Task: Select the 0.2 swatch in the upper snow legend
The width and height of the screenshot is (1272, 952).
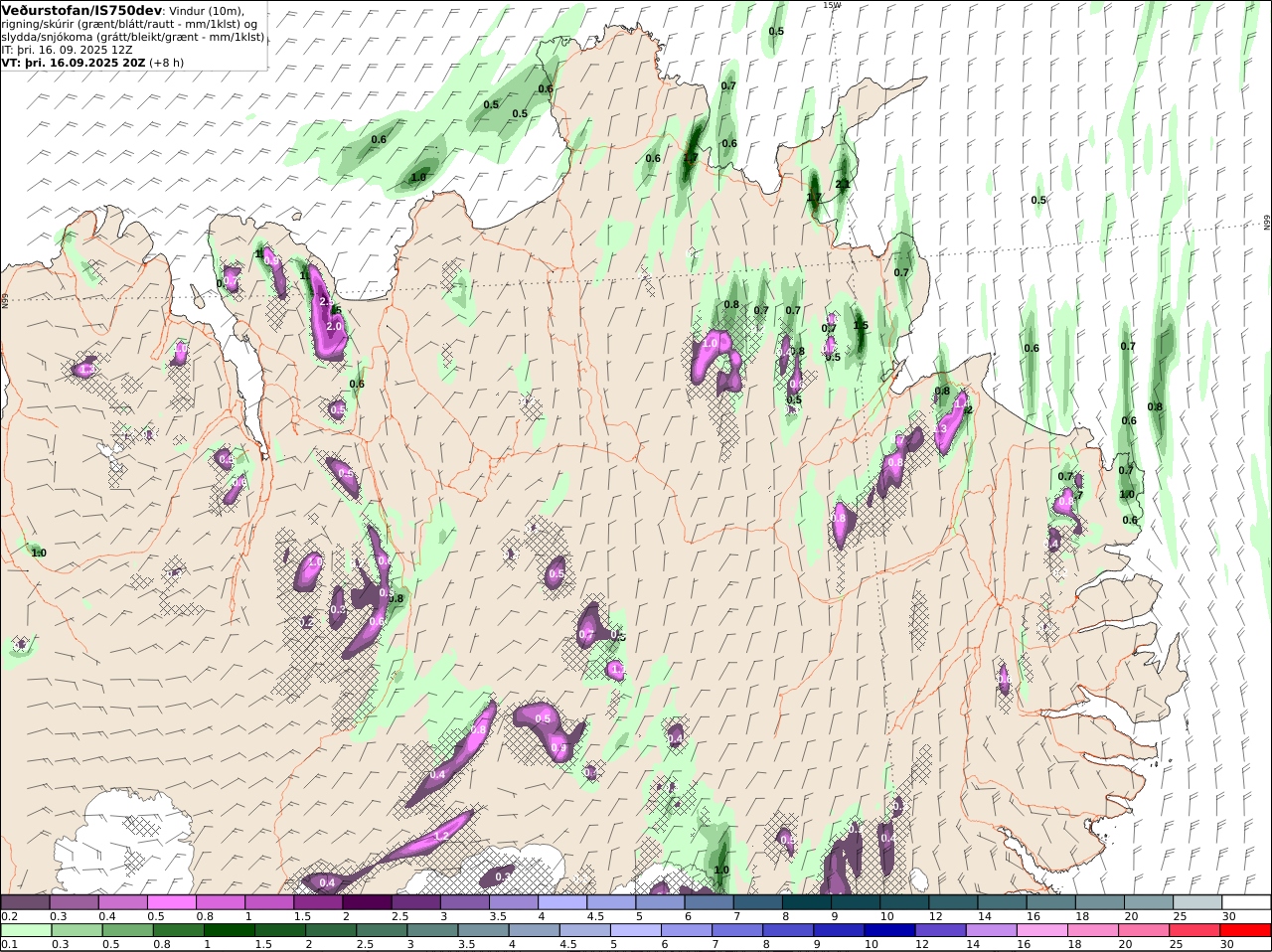Action: (x=25, y=902)
